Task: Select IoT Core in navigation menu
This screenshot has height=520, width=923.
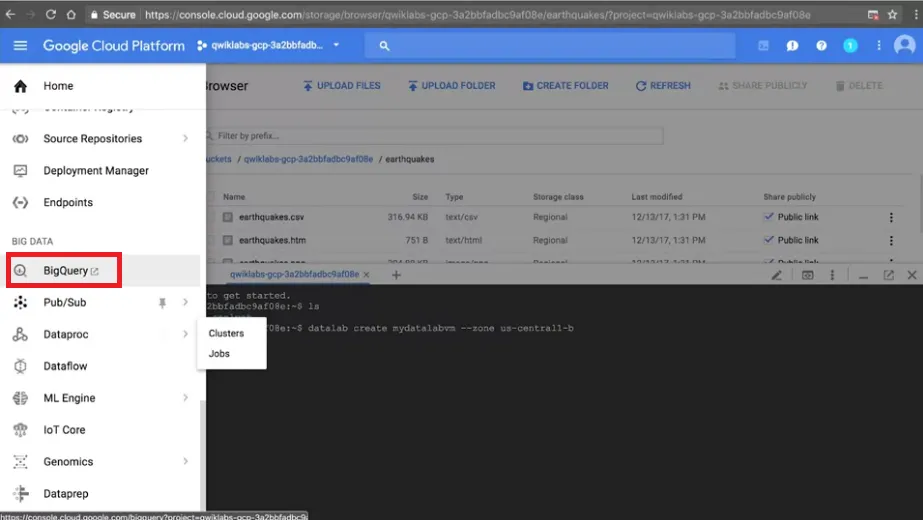Action: pyautogui.click(x=64, y=429)
